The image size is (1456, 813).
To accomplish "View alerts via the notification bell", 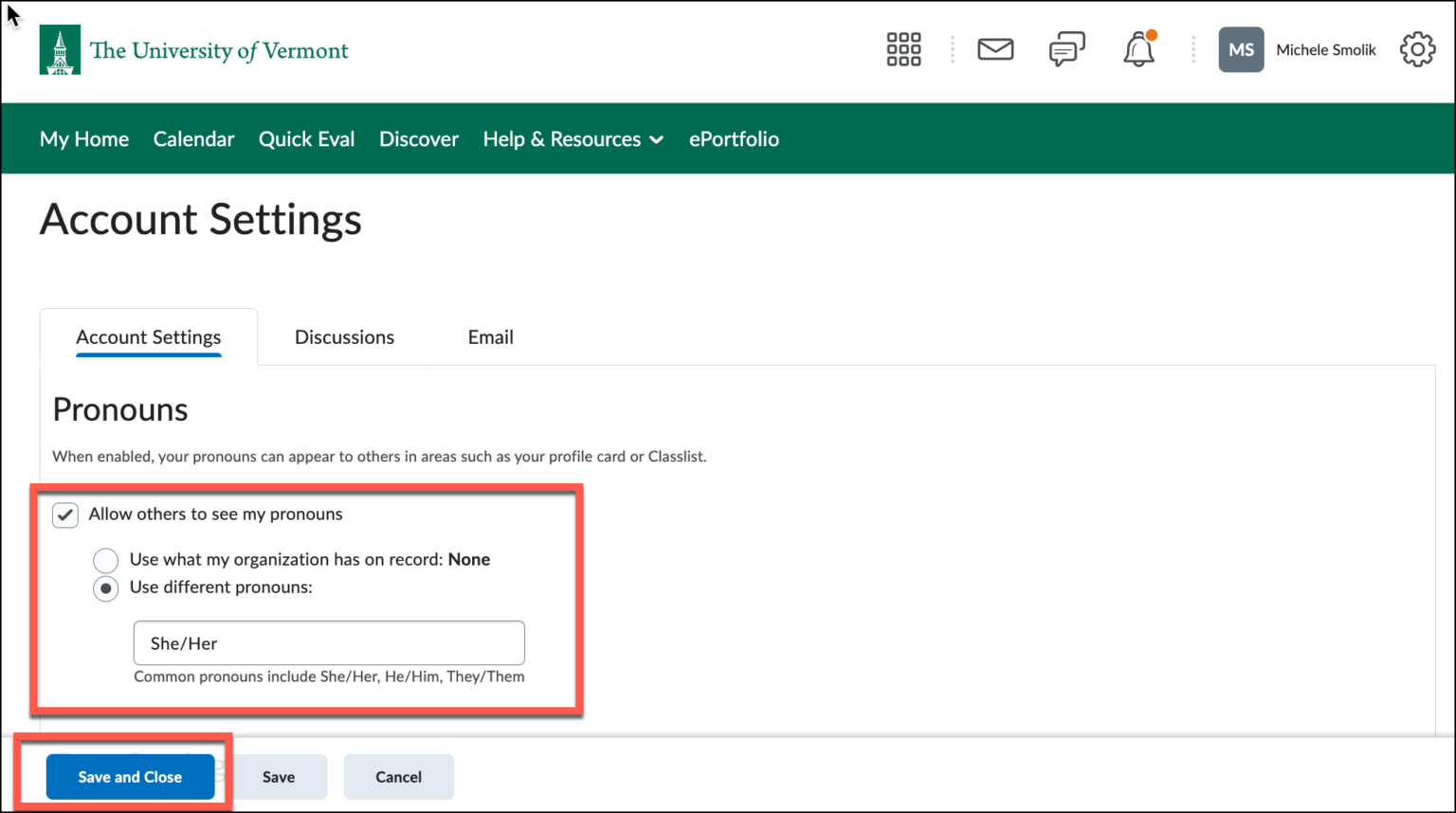I will (1138, 49).
